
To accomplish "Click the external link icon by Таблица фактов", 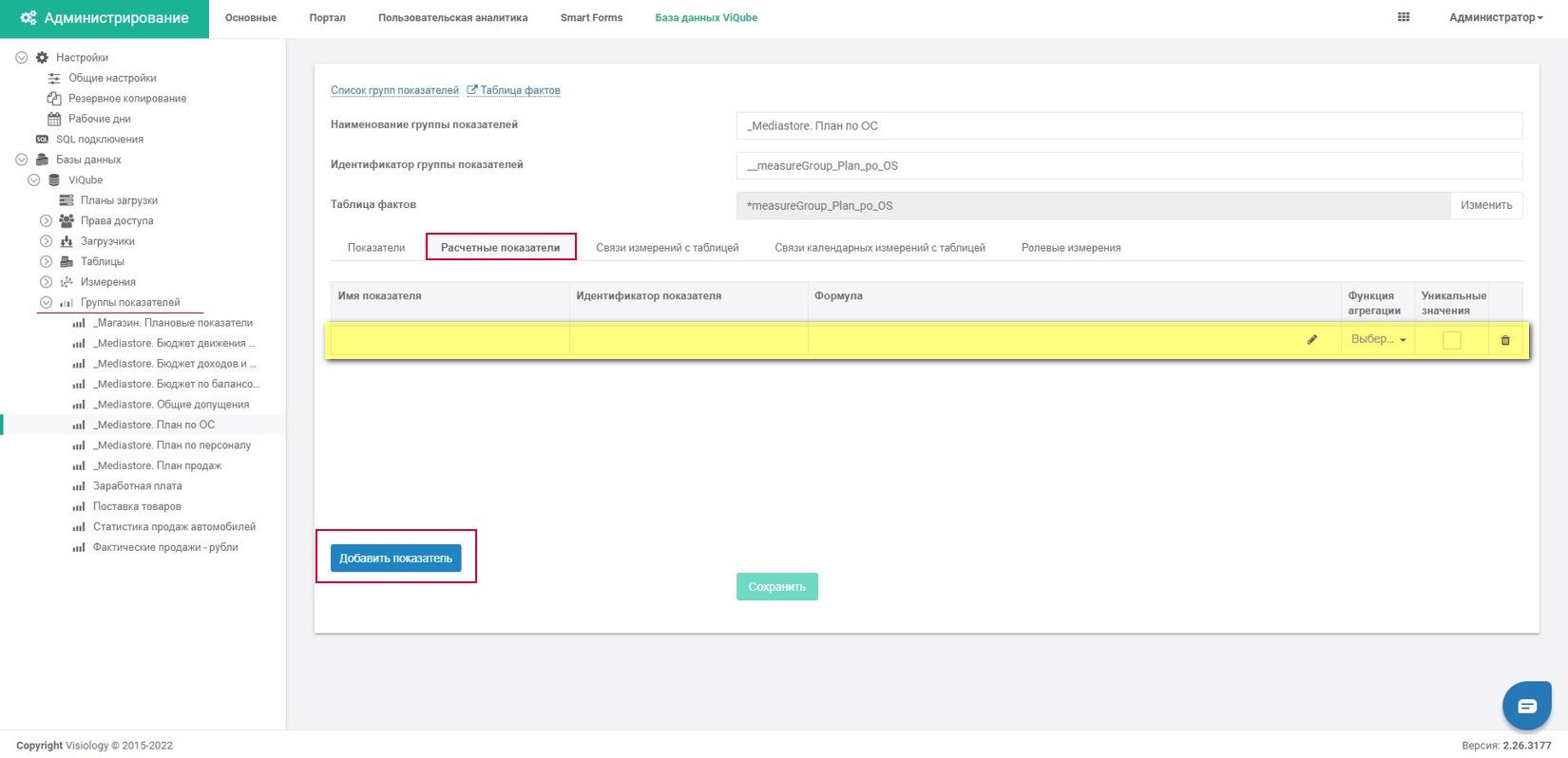I will click(x=471, y=90).
